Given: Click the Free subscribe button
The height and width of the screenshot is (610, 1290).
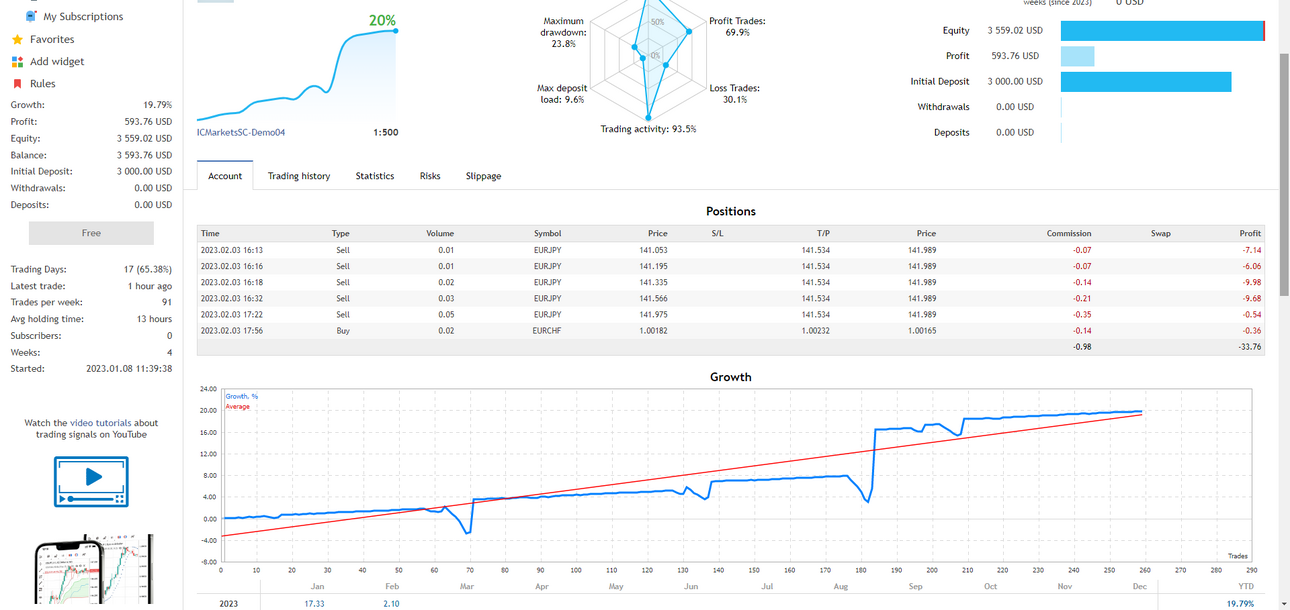Looking at the screenshot, I should point(91,233).
